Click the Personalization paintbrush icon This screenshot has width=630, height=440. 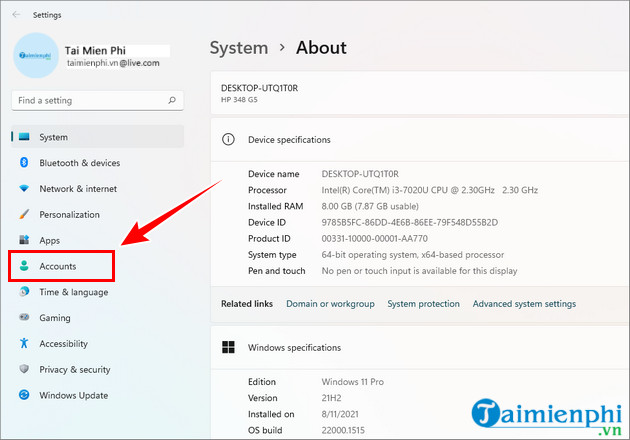pyautogui.click(x=24, y=214)
